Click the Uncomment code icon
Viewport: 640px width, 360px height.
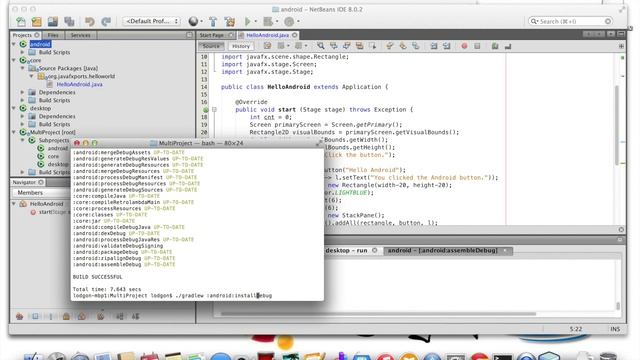pyautogui.click(x=508, y=46)
